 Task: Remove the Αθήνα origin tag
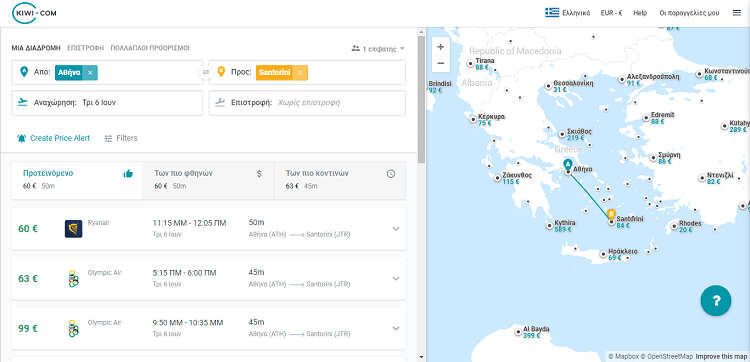click(90, 73)
